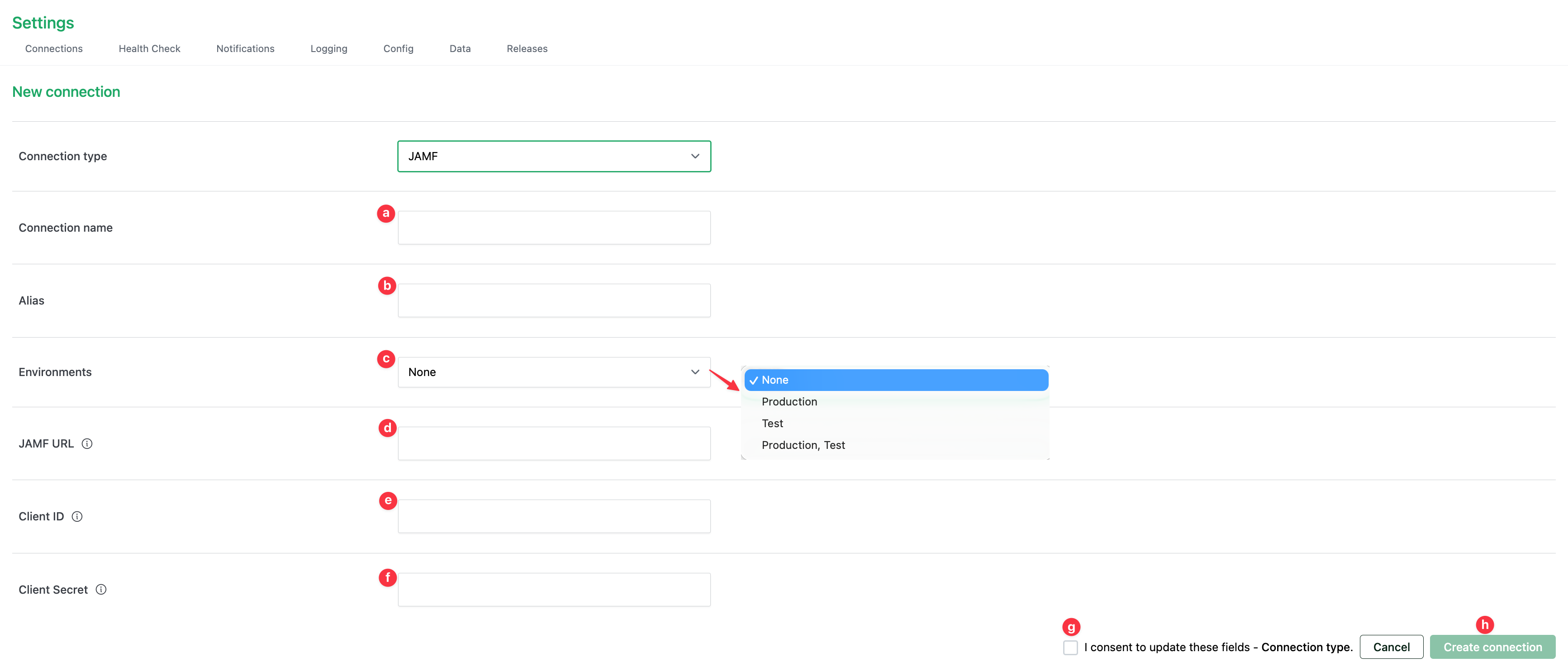
Task: Pick the Test environment option
Action: click(896, 424)
